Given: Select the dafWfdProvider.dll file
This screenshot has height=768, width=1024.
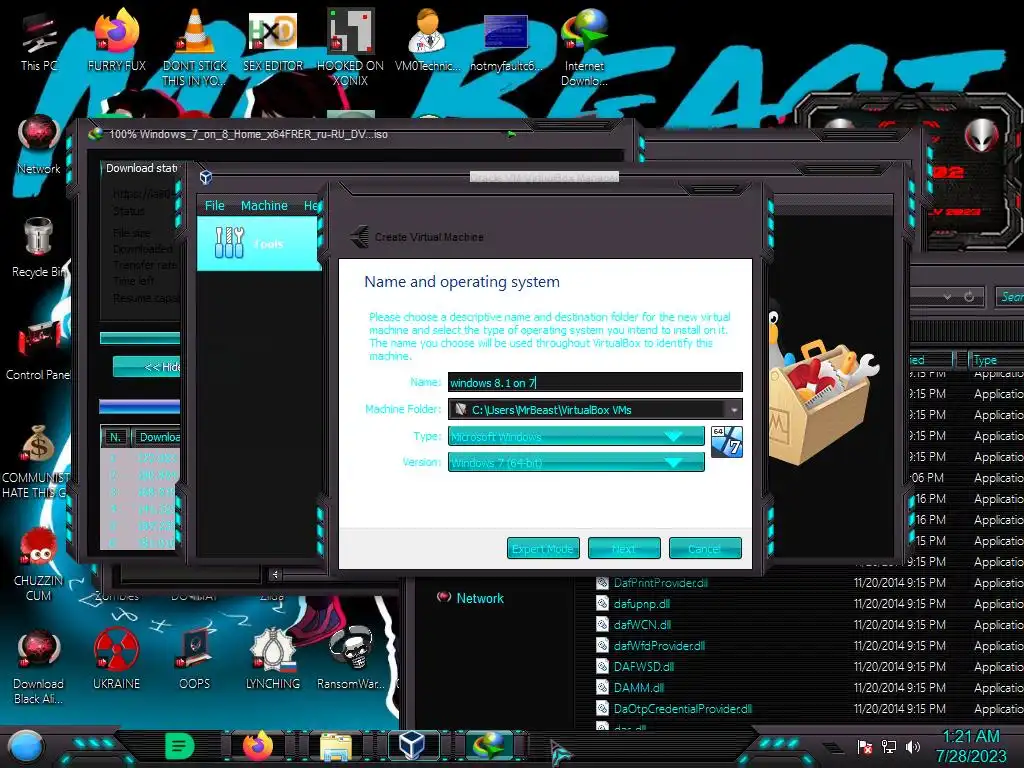Looking at the screenshot, I should [659, 646].
